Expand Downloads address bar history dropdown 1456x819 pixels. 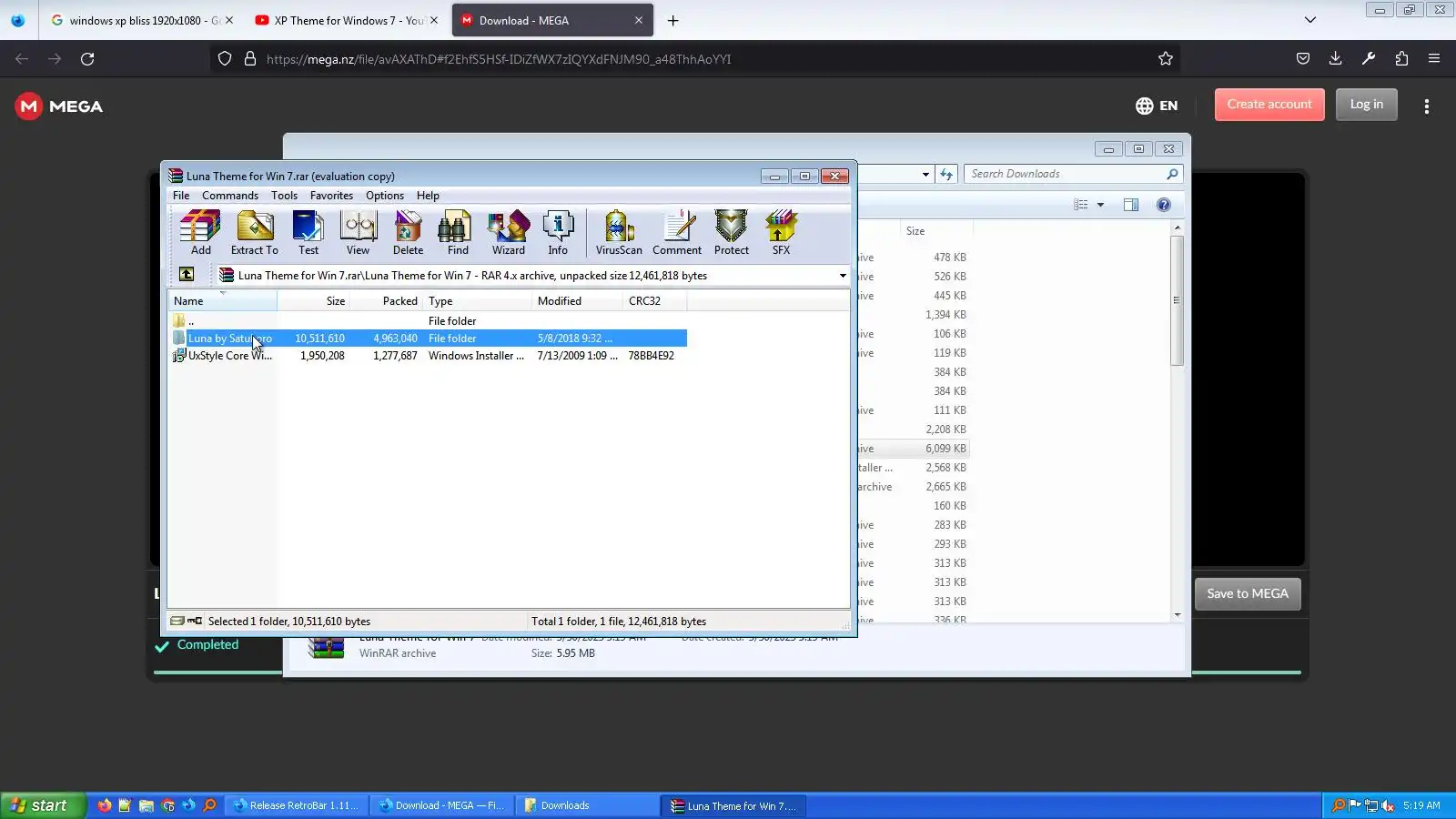[925, 174]
